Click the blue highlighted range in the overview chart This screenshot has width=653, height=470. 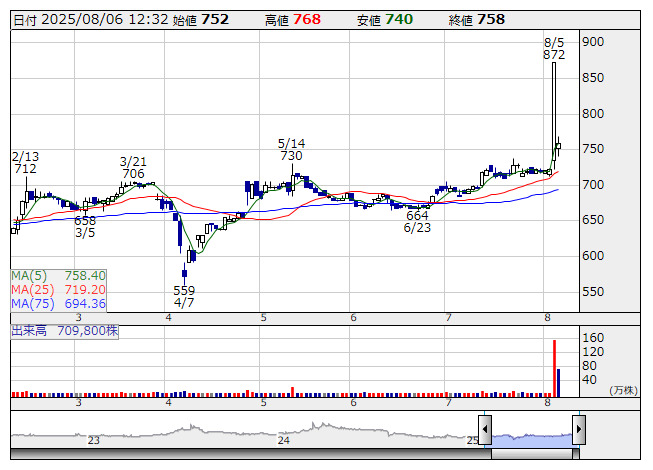pos(532,436)
